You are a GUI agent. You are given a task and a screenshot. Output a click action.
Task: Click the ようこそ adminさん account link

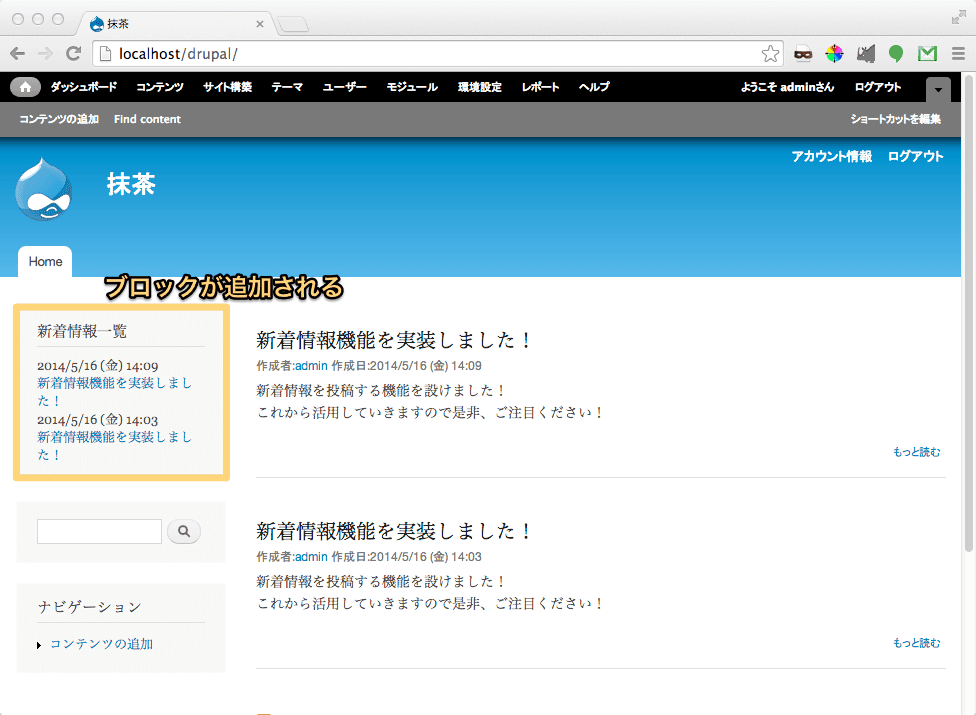tap(787, 87)
